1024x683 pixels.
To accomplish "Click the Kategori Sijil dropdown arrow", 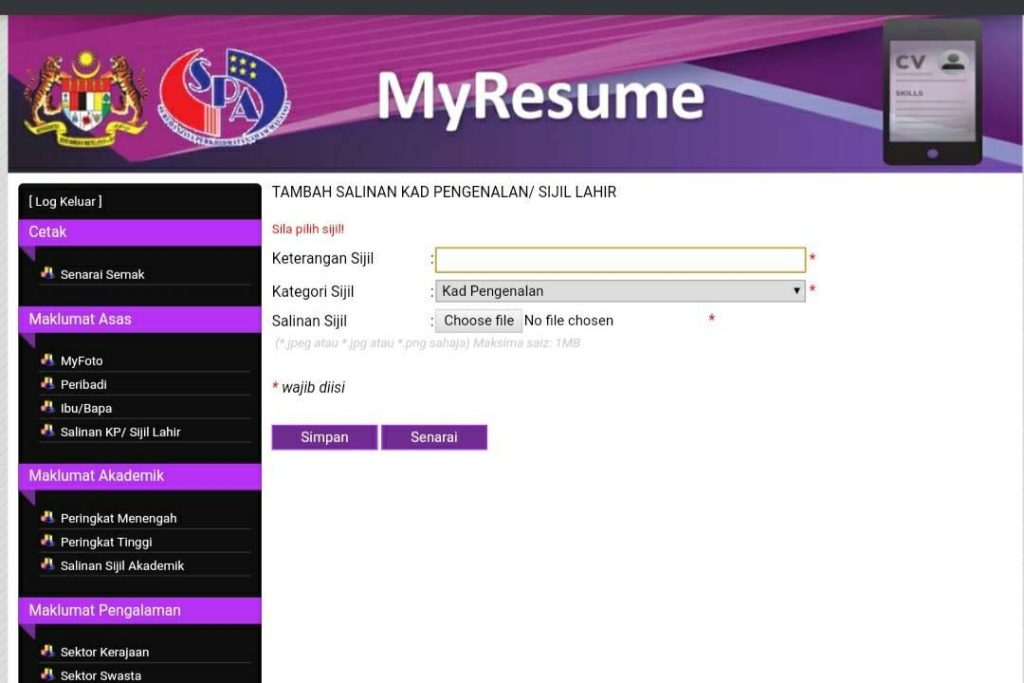I will [x=797, y=291].
